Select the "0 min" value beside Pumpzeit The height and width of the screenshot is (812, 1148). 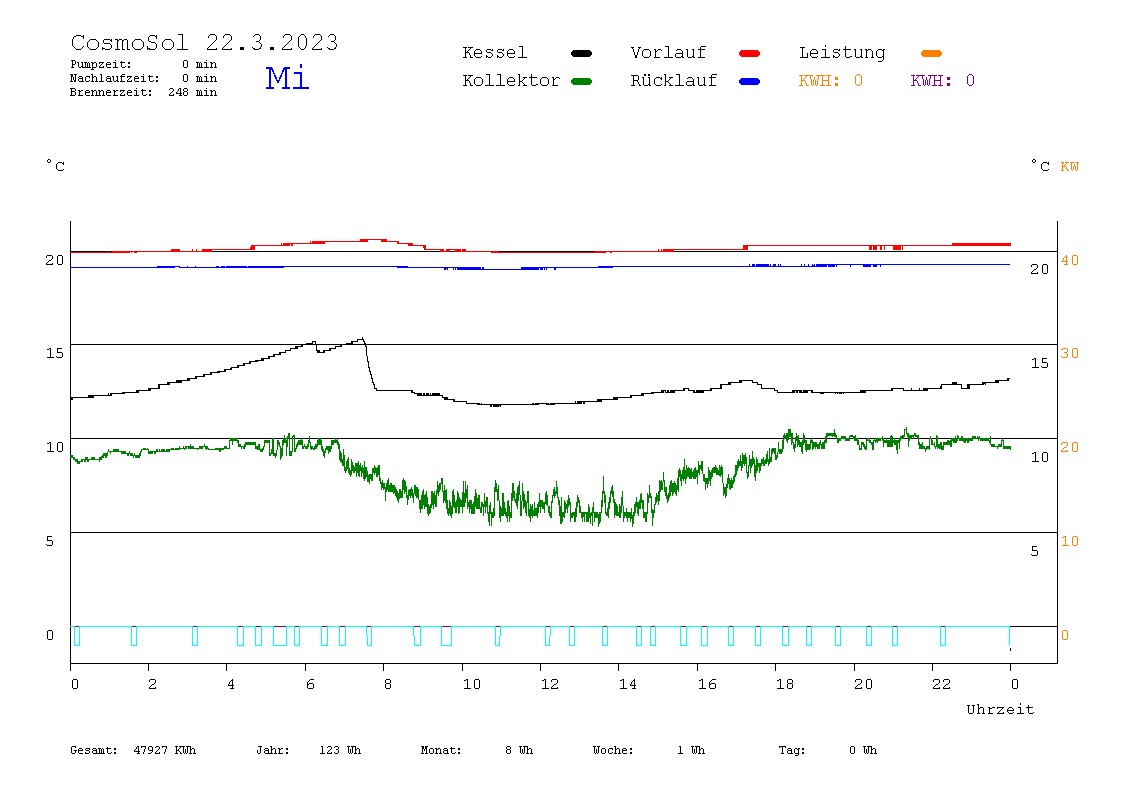199,64
